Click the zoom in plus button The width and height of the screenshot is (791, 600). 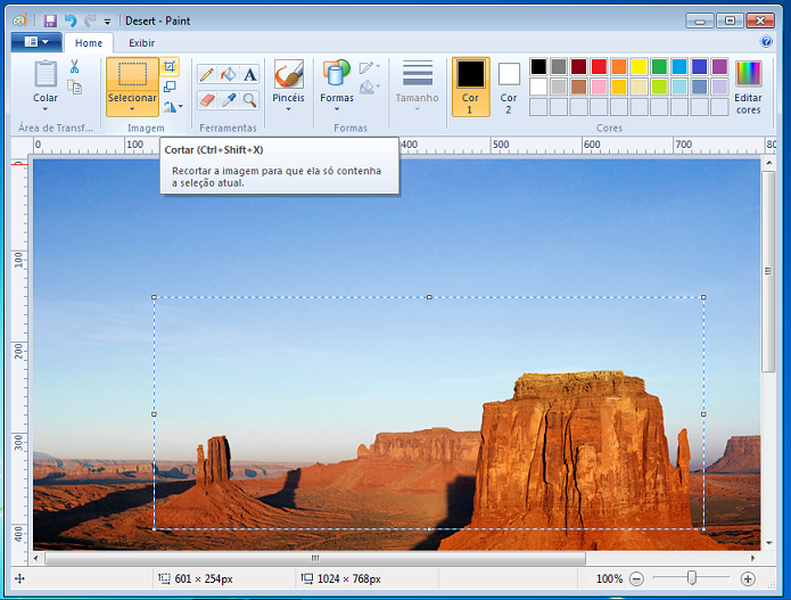click(747, 579)
